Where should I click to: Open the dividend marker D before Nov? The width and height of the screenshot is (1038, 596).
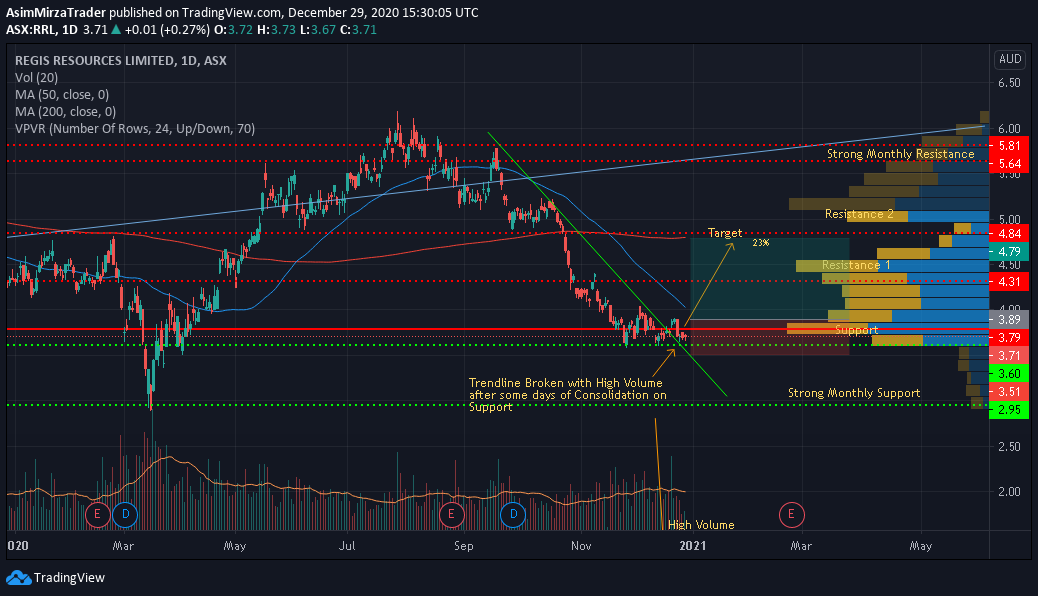tap(513, 514)
